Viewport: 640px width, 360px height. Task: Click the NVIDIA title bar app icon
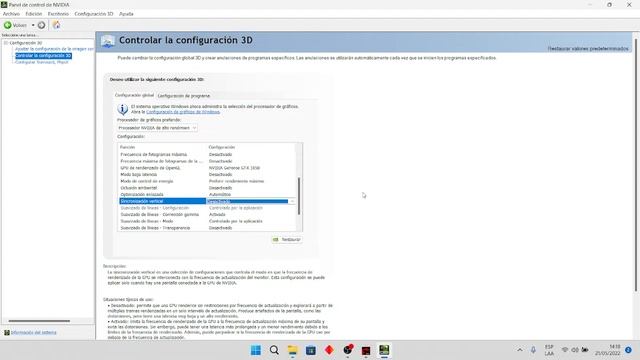click(x=4, y=4)
